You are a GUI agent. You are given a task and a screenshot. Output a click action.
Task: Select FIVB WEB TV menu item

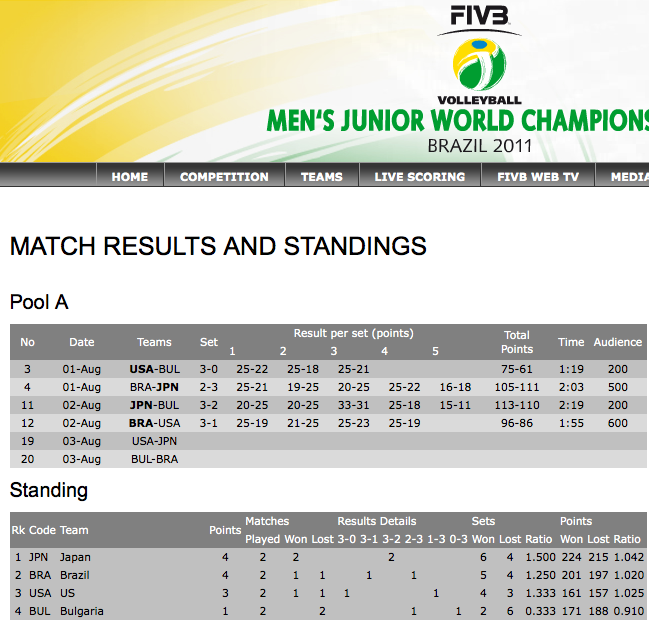tap(538, 177)
